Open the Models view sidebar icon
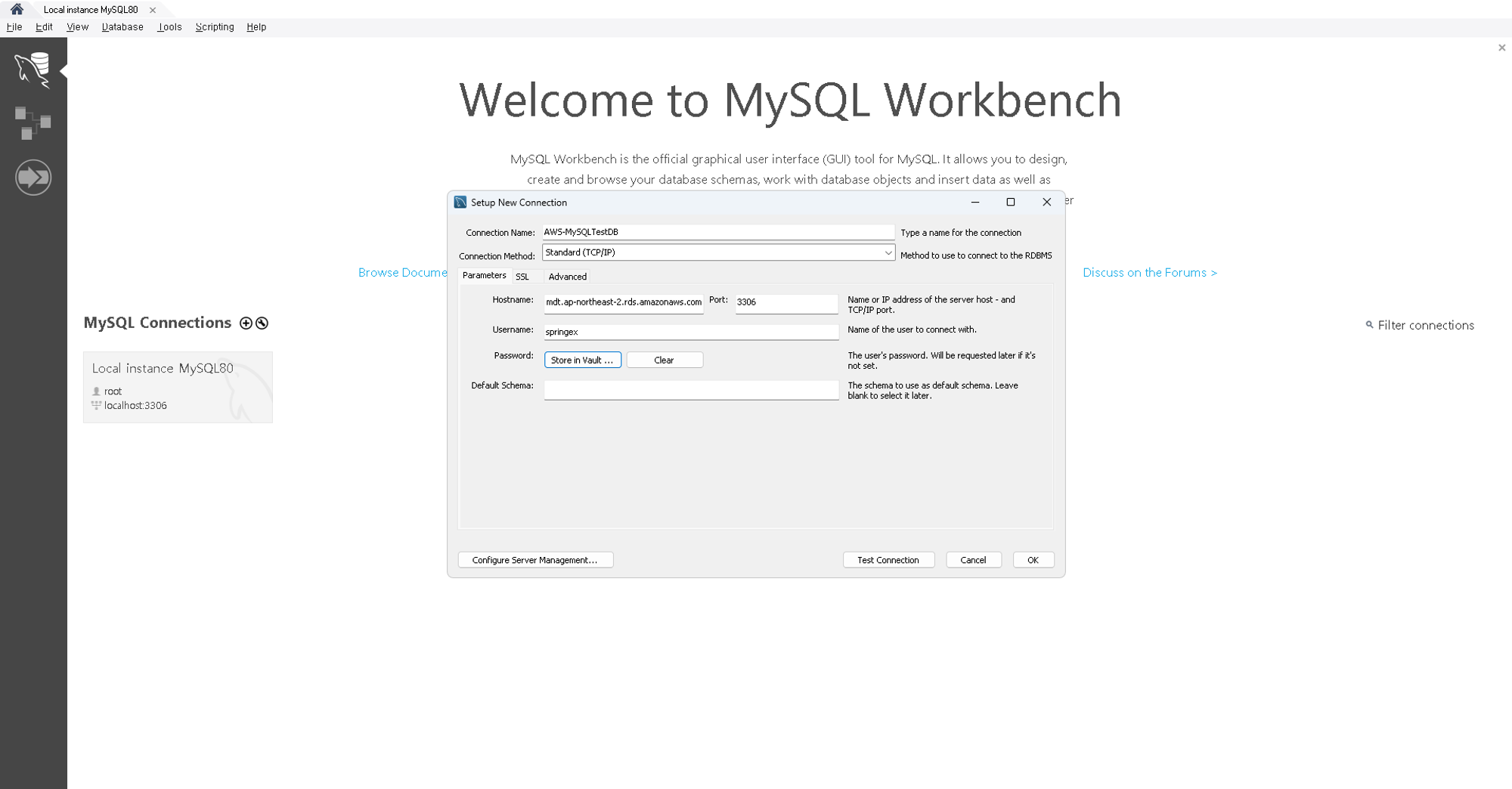Image resolution: width=1512 pixels, height=789 pixels. [33, 122]
